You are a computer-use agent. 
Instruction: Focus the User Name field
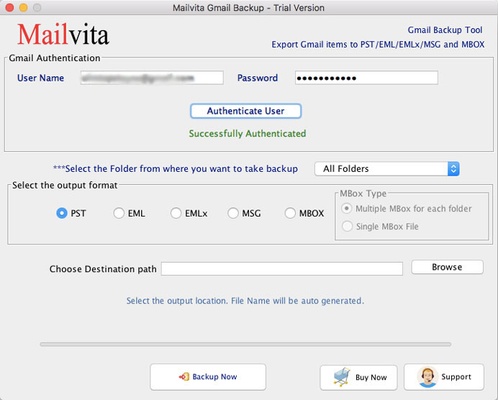point(152,78)
